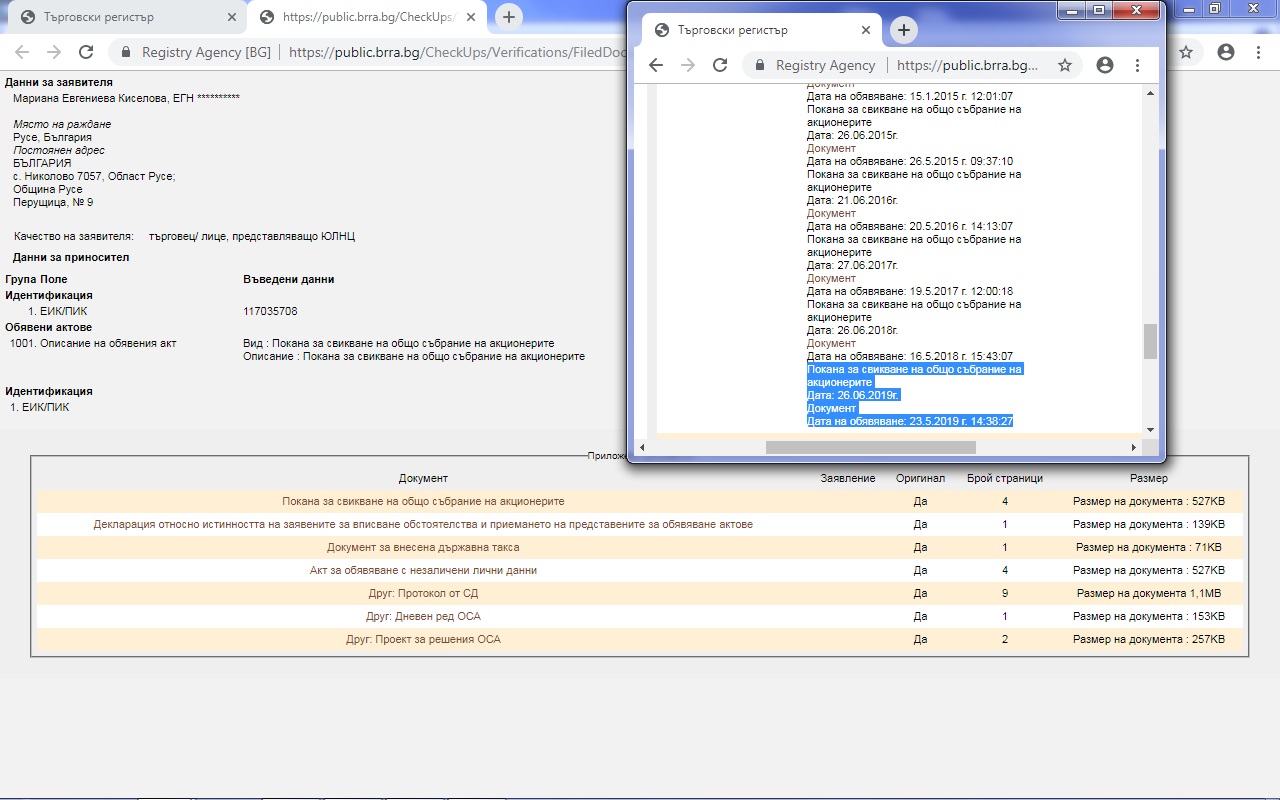The width and height of the screenshot is (1280, 800).
Task: Close the first Търговски регистър tab
Action: [232, 17]
